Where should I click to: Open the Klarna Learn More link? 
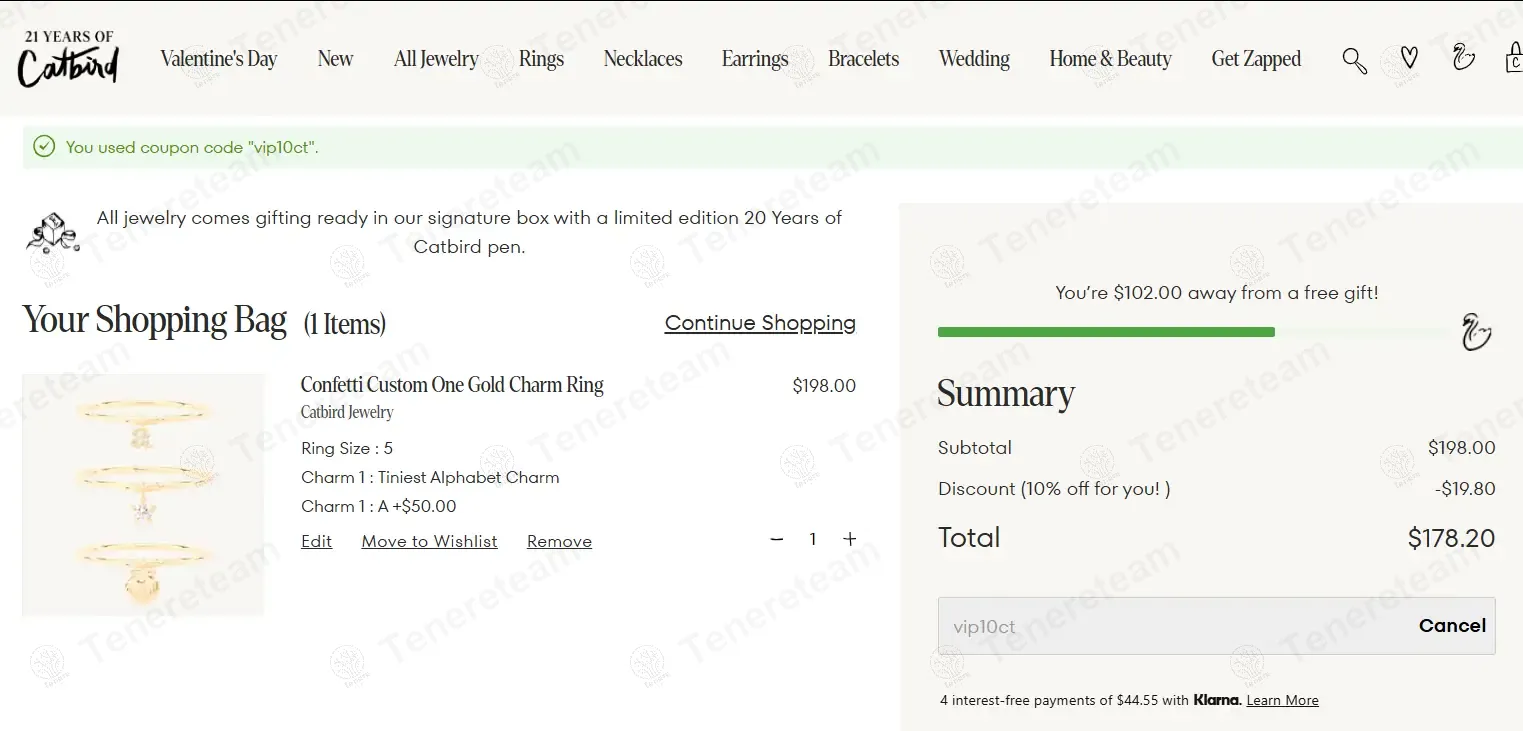click(x=1282, y=700)
